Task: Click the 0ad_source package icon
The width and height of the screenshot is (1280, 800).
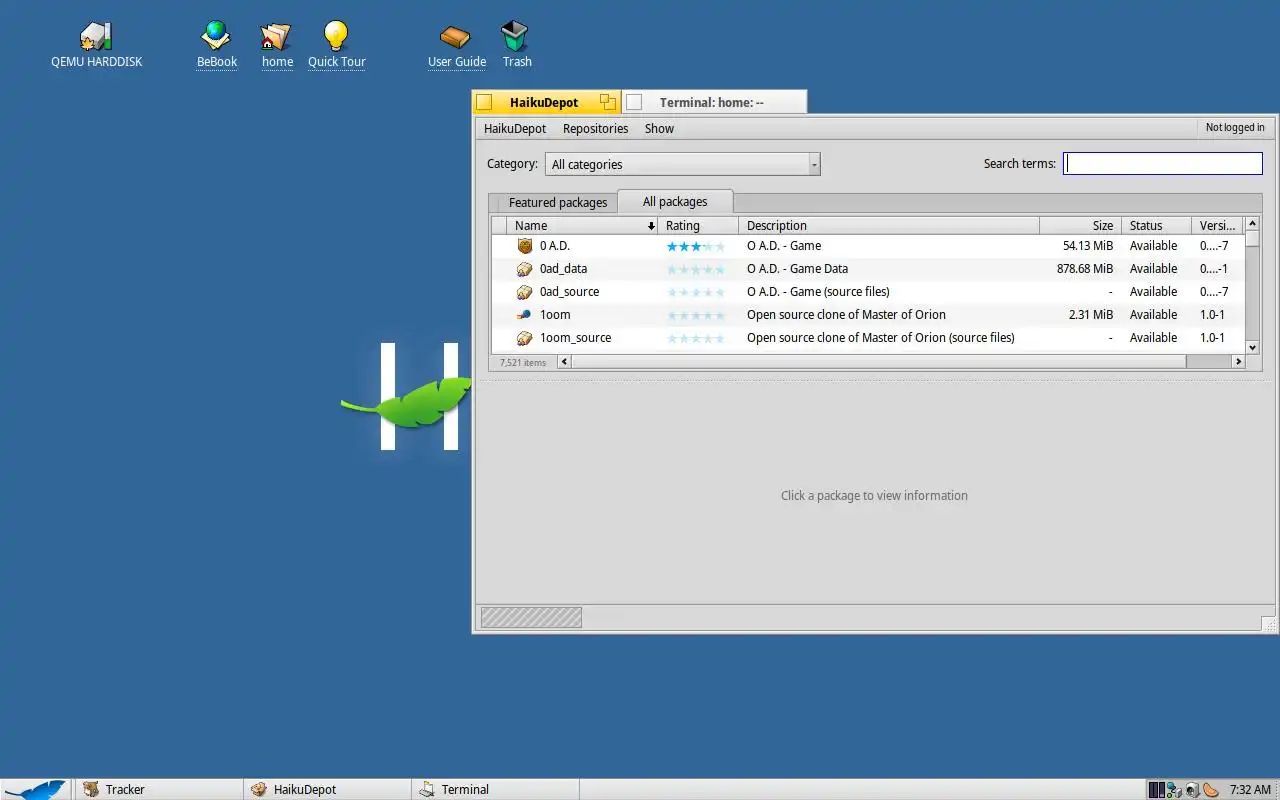Action: tap(524, 292)
